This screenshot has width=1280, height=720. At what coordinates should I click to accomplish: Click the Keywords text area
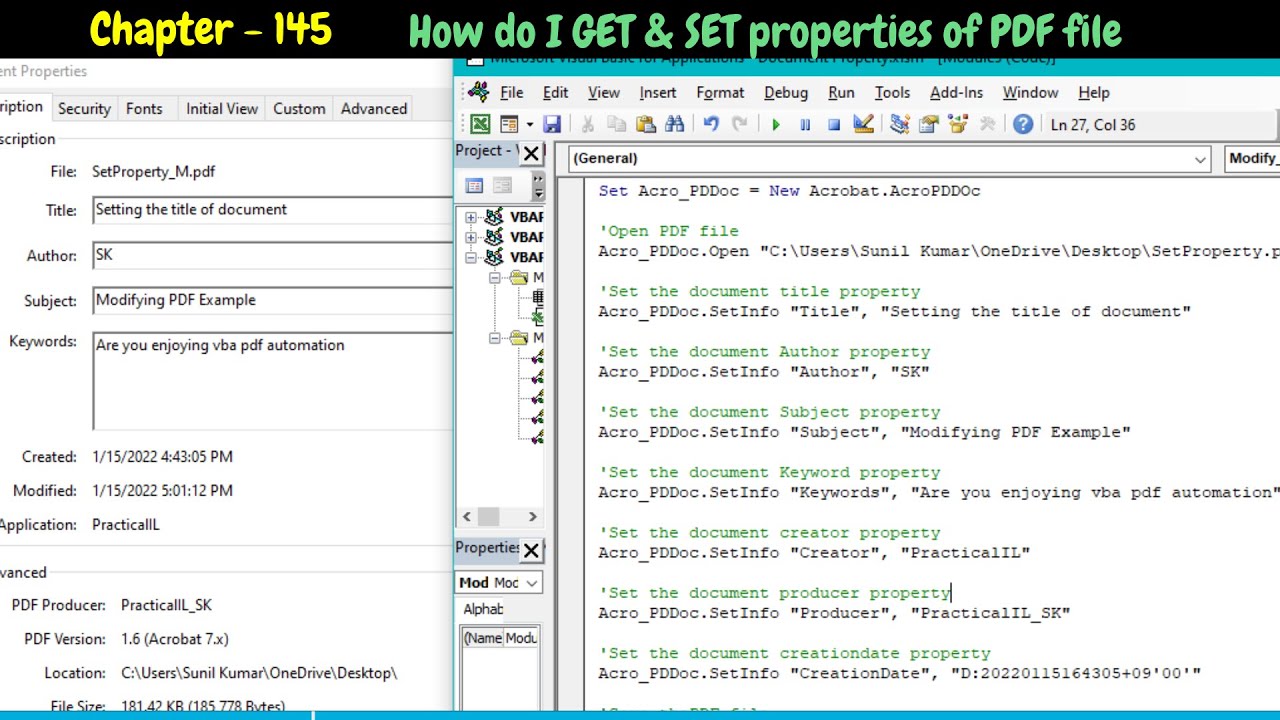point(273,380)
